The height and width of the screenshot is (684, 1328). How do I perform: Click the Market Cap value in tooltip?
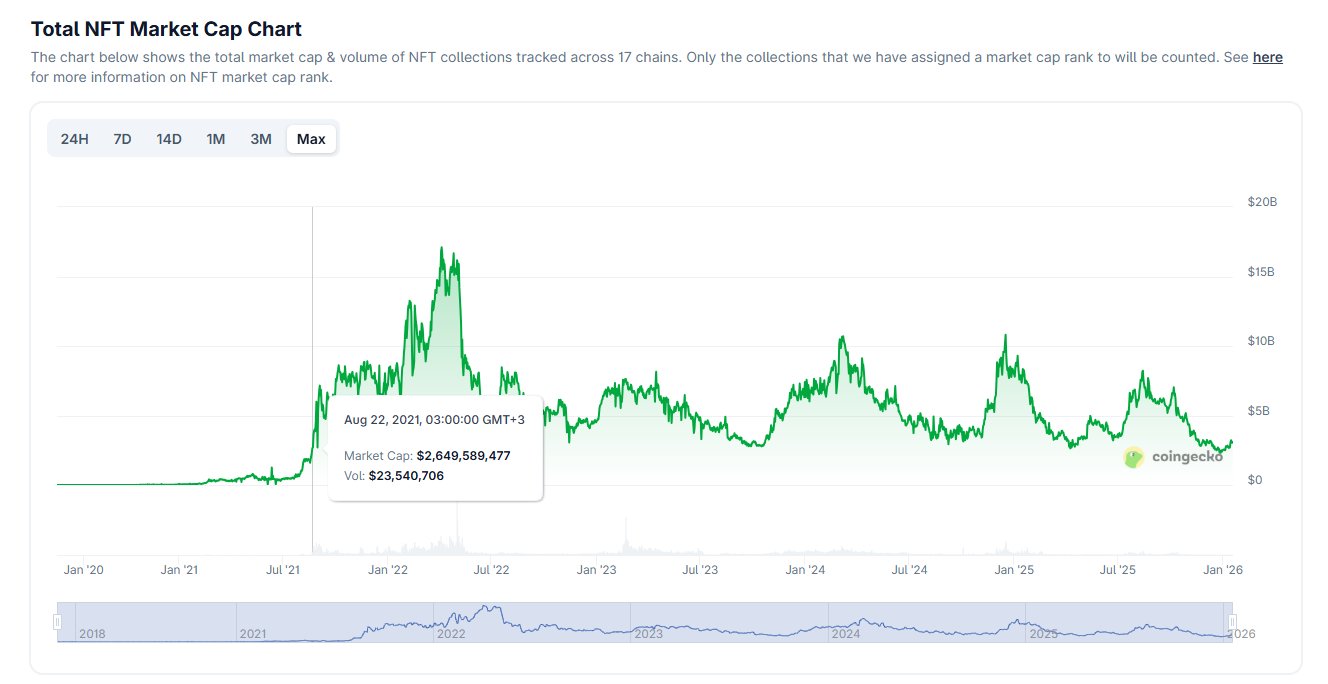[x=463, y=455]
